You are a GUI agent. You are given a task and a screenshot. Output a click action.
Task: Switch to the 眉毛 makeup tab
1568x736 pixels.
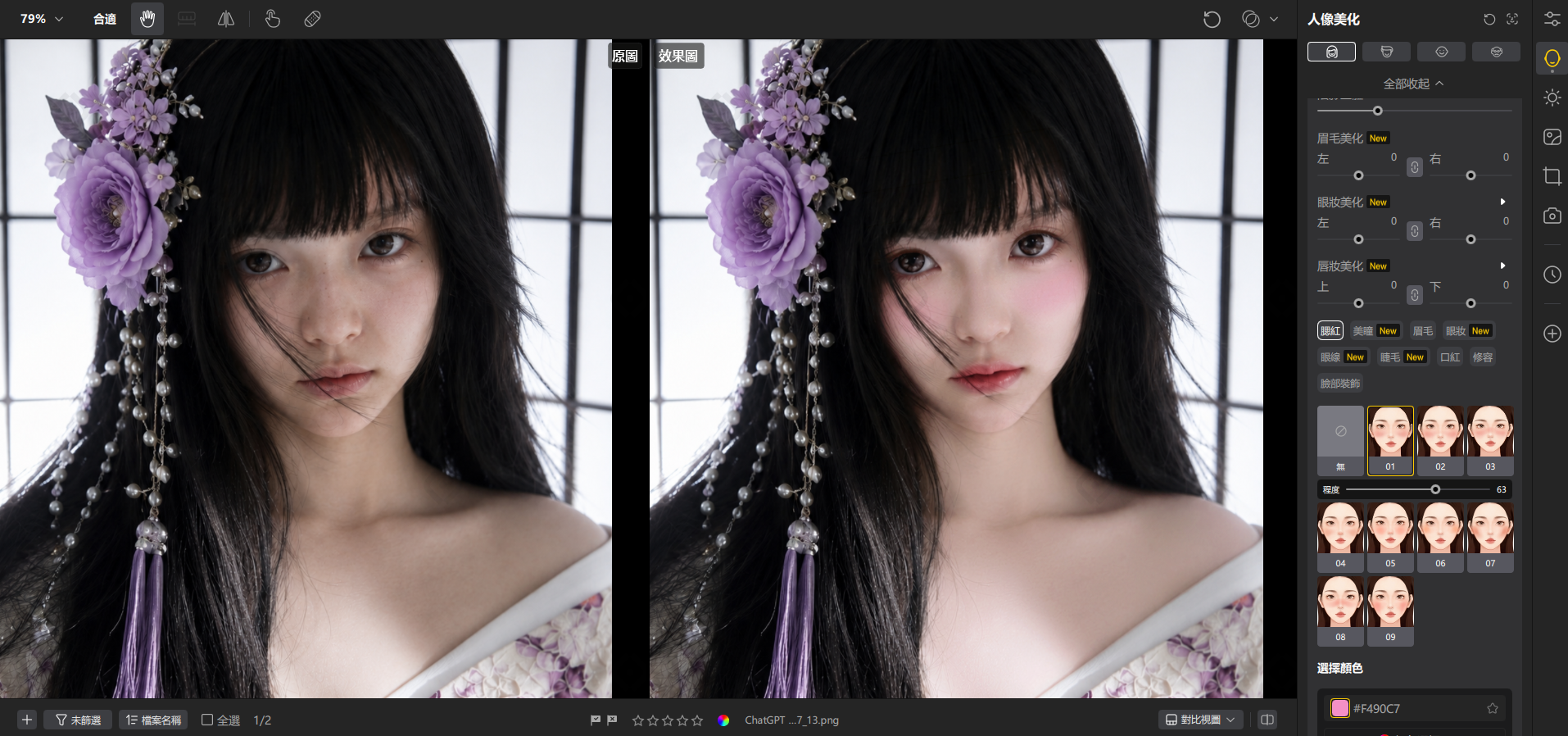click(1423, 331)
